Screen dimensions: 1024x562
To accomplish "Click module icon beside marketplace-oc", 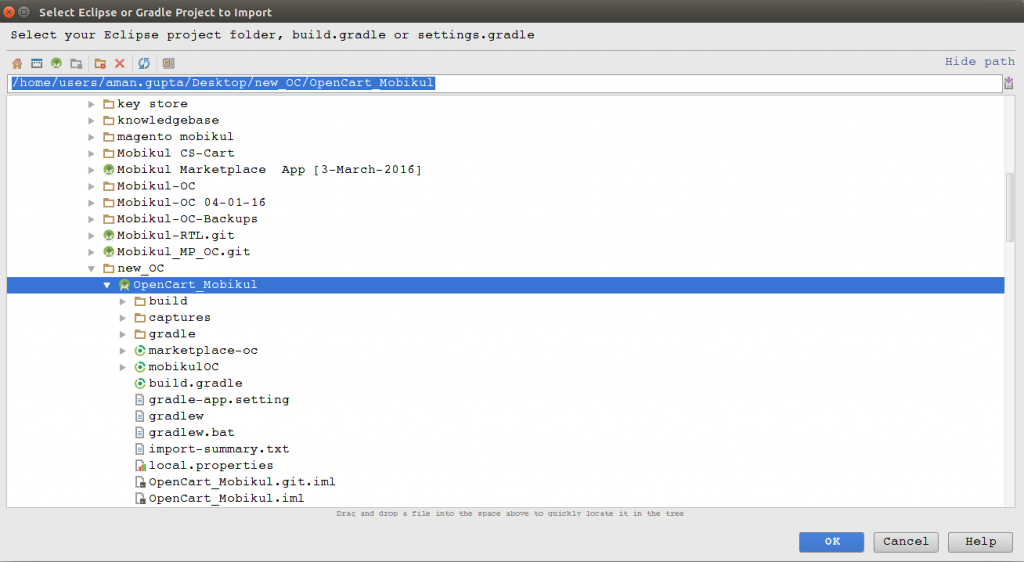I will pos(140,351).
